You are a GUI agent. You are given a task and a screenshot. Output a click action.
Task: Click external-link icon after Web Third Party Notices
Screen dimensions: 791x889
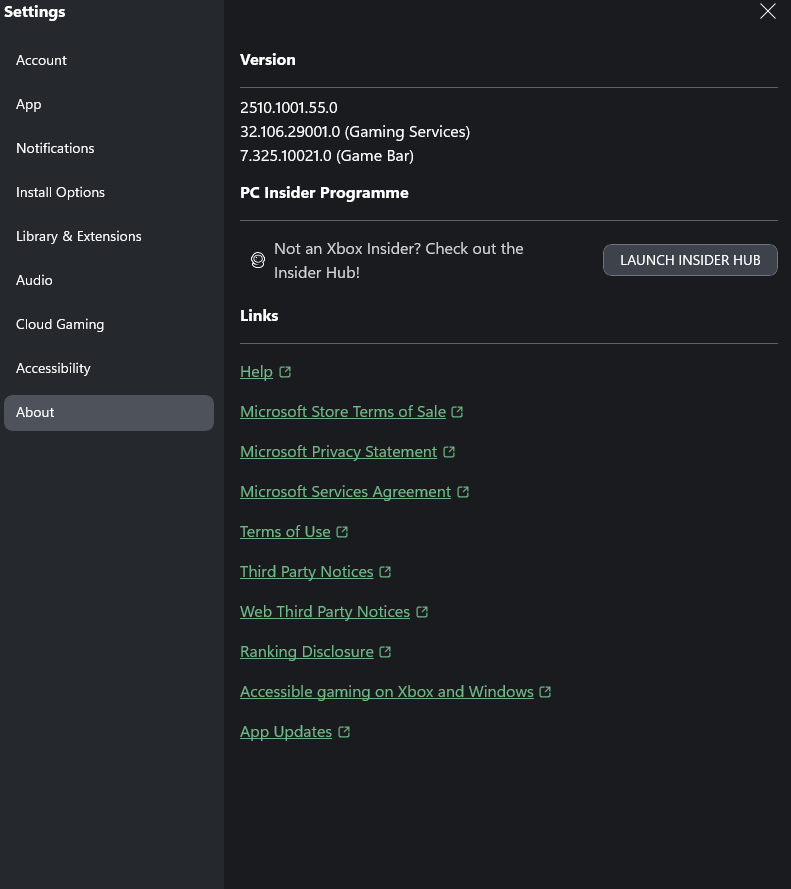pos(422,612)
